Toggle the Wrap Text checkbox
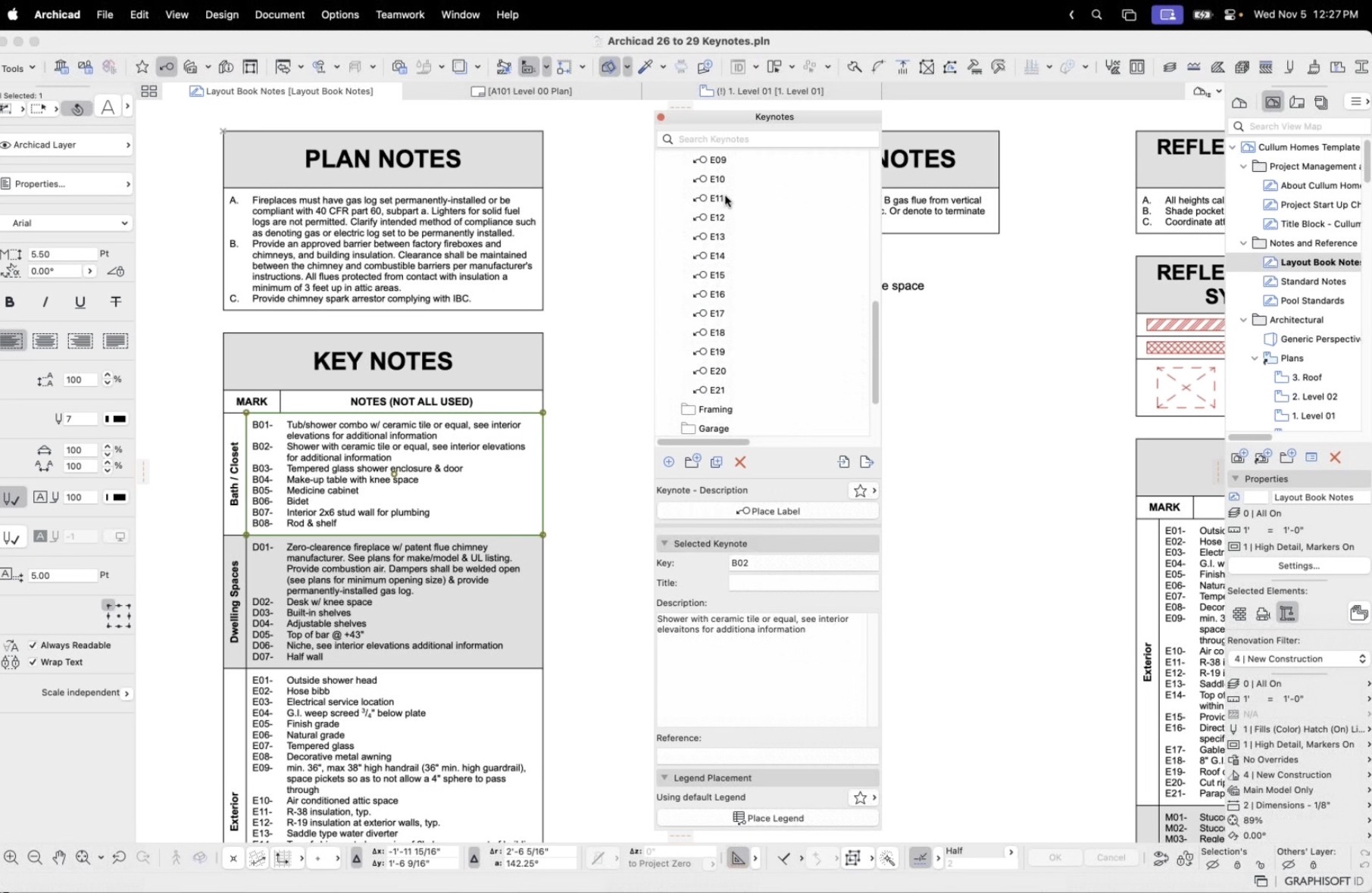 [x=33, y=662]
